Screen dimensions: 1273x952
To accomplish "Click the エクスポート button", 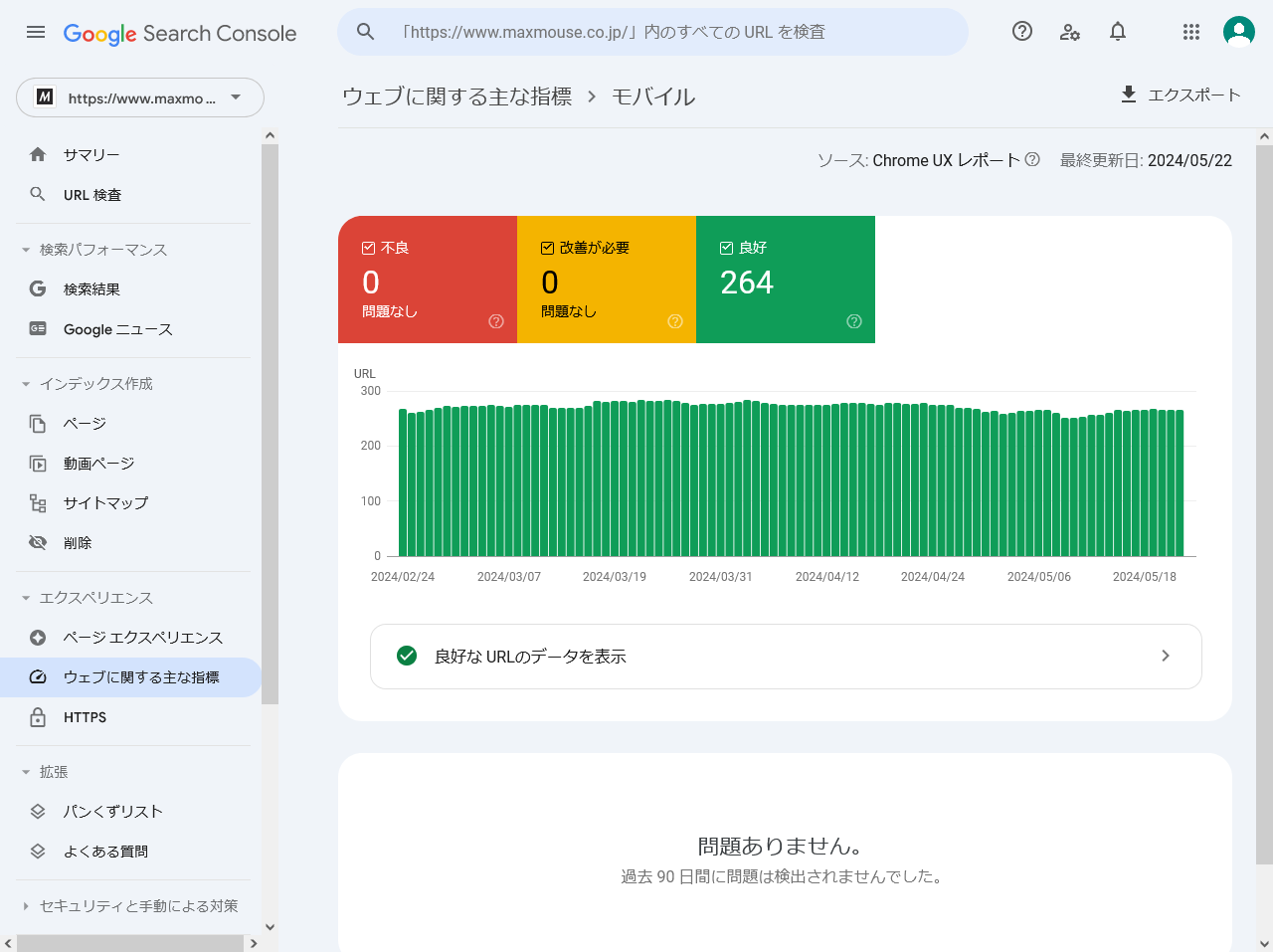I will click(x=1181, y=95).
